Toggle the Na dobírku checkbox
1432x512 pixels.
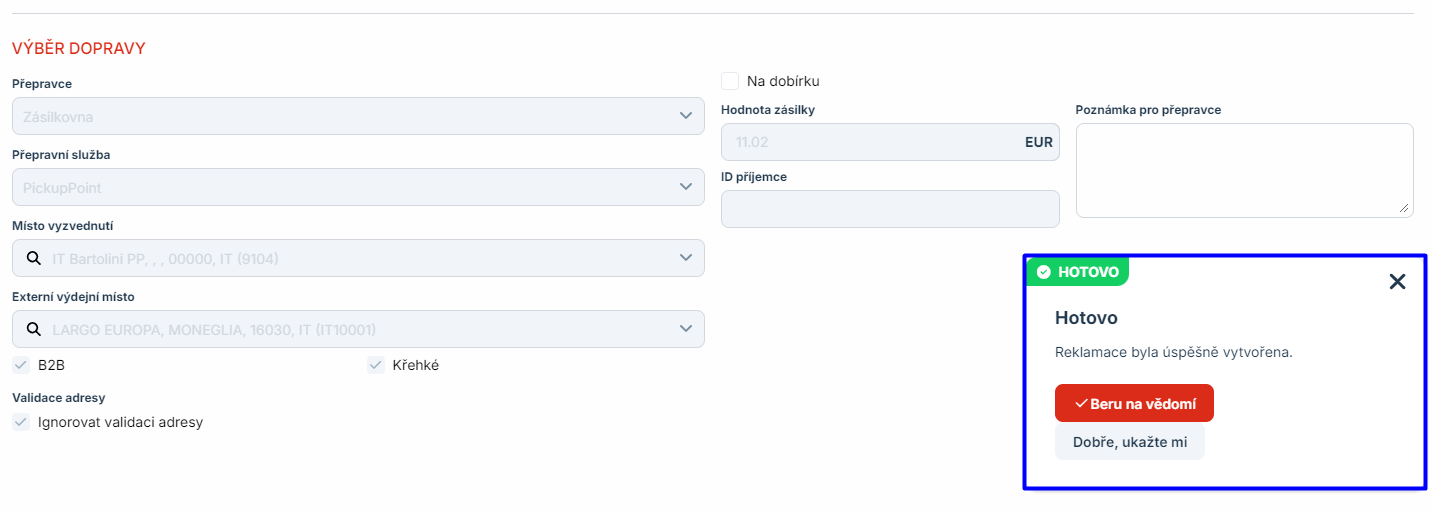[730, 81]
